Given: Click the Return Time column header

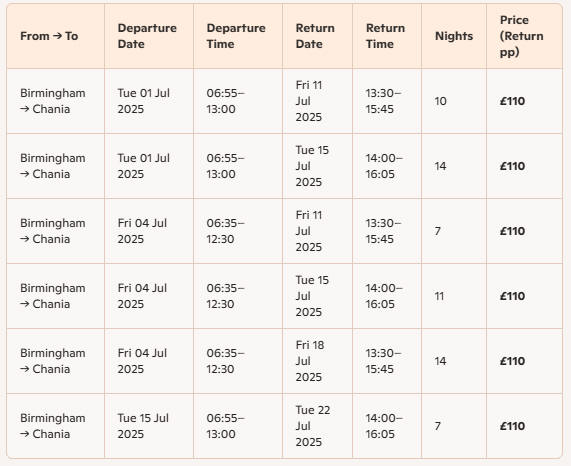Looking at the screenshot, I should (385, 36).
